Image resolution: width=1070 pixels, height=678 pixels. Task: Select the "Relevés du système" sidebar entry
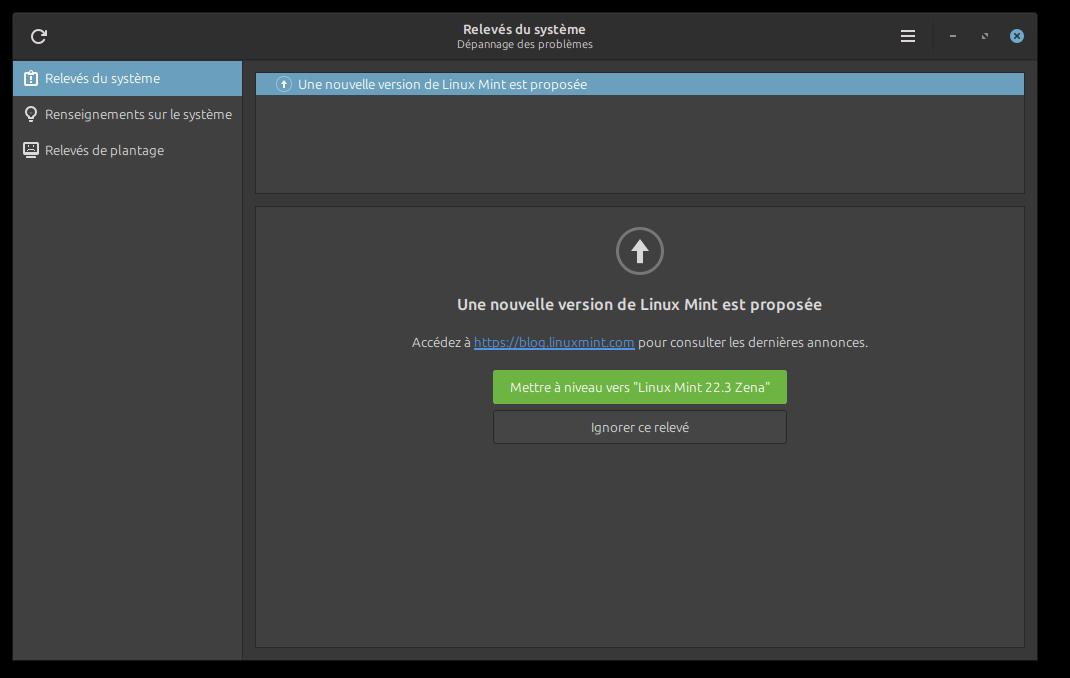tap(102, 78)
